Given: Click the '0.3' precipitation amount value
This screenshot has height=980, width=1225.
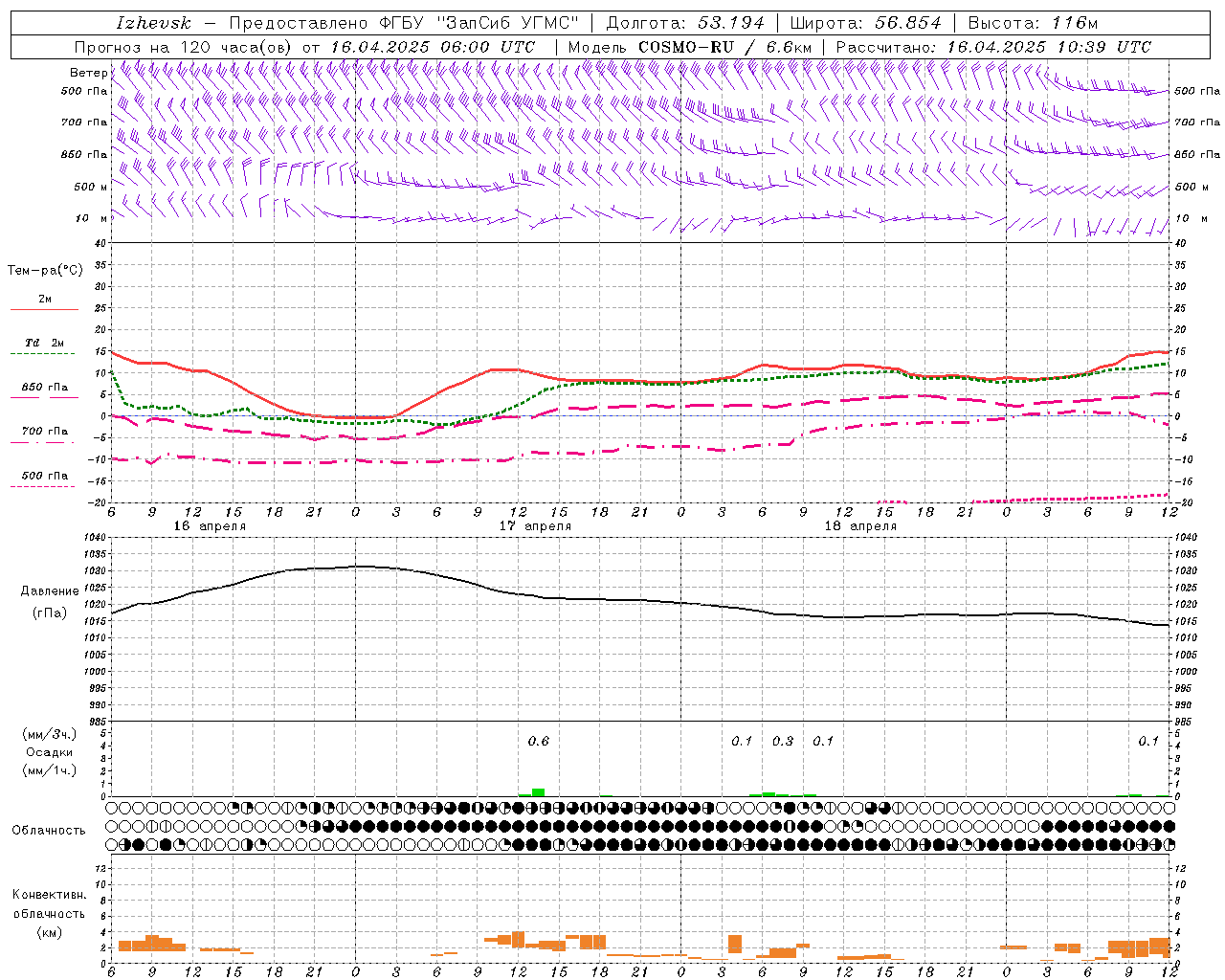Looking at the screenshot, I should (x=783, y=741).
